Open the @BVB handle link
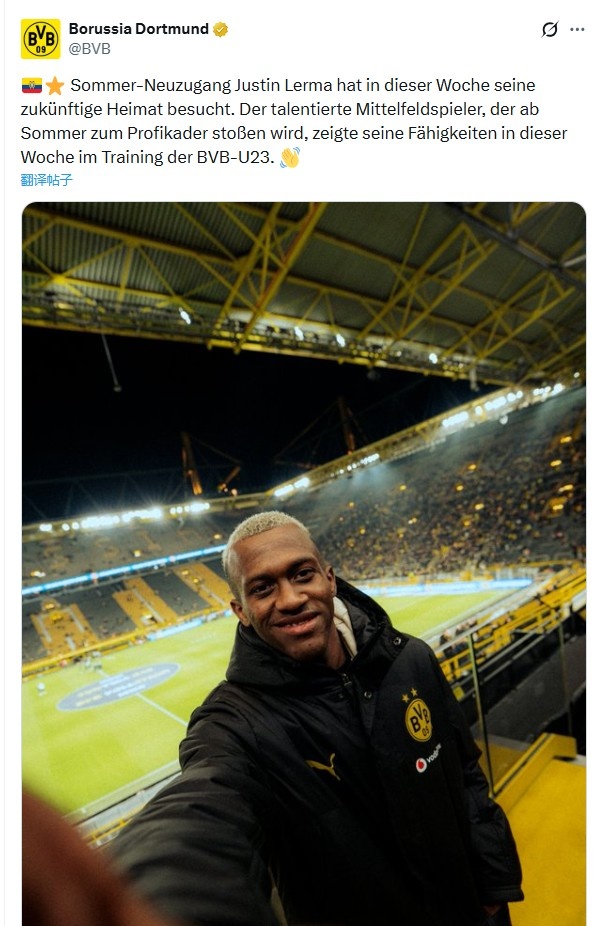This screenshot has height=926, width=598. (90, 48)
